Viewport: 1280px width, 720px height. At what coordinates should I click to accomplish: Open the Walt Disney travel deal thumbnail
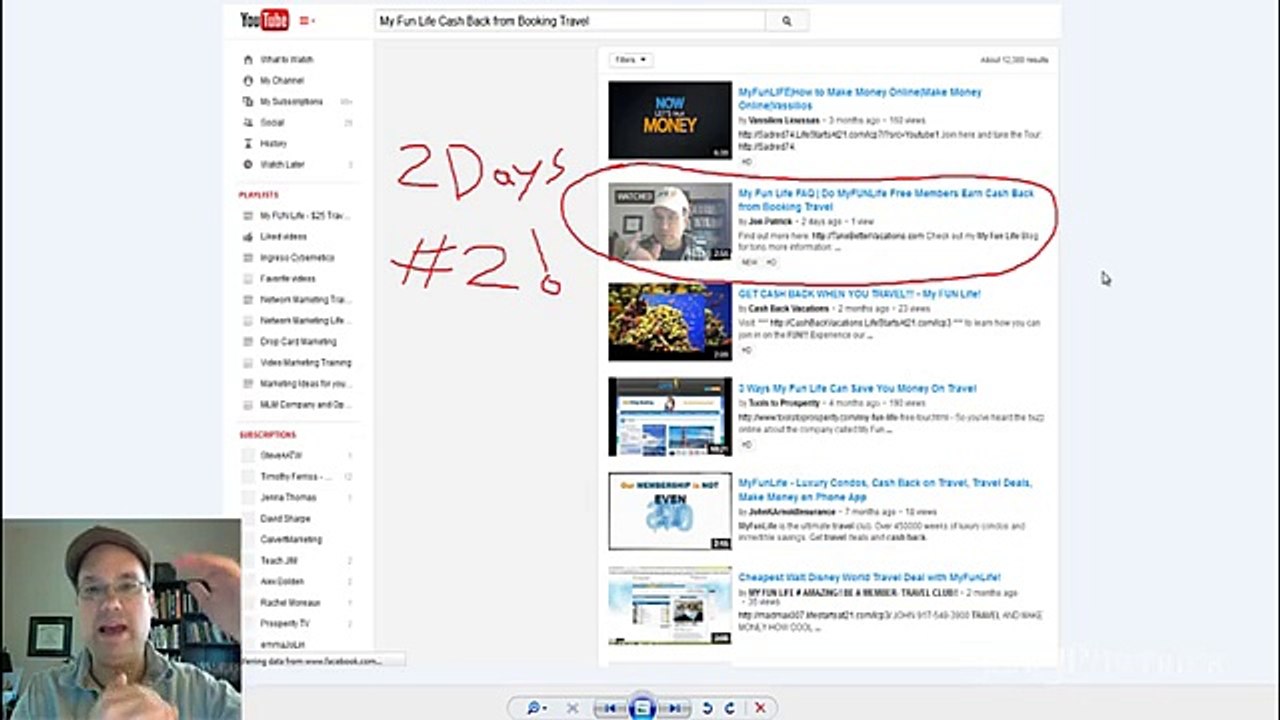click(x=670, y=606)
